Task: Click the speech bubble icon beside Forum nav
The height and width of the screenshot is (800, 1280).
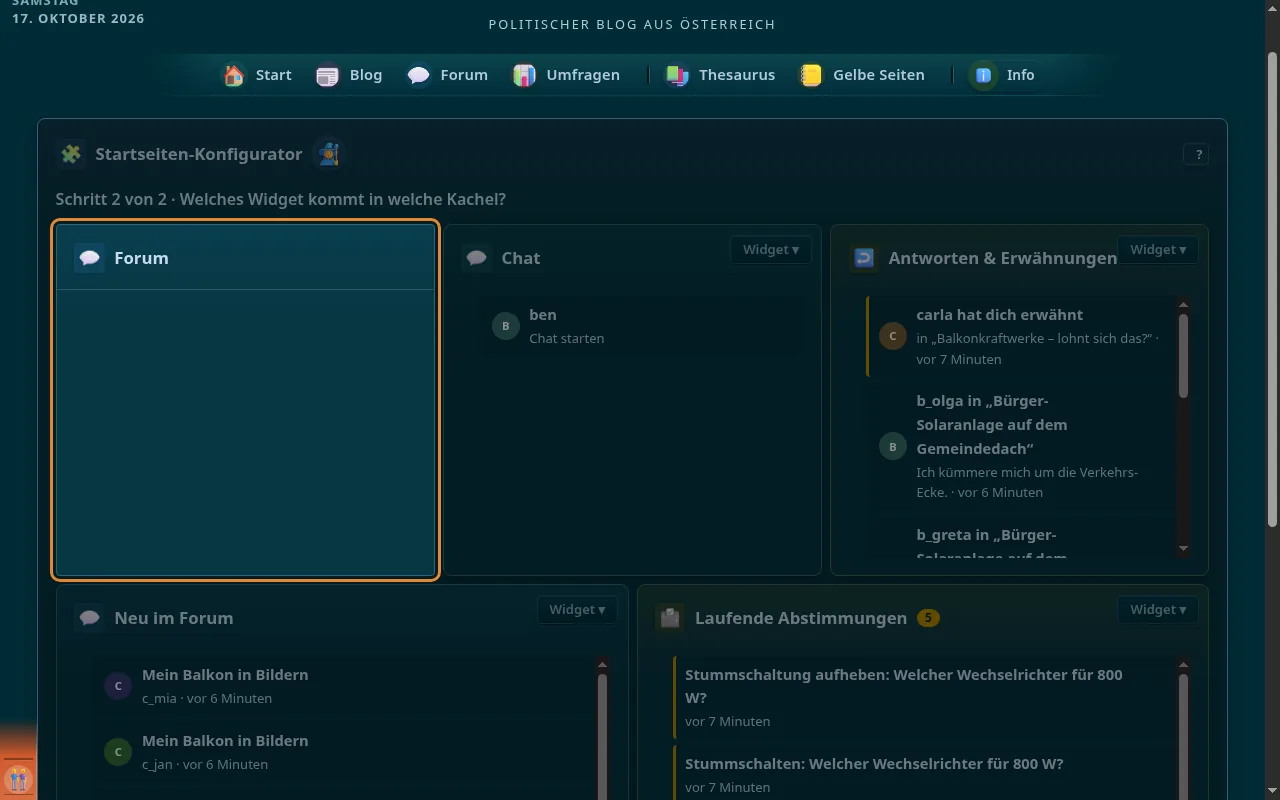Action: 419,75
